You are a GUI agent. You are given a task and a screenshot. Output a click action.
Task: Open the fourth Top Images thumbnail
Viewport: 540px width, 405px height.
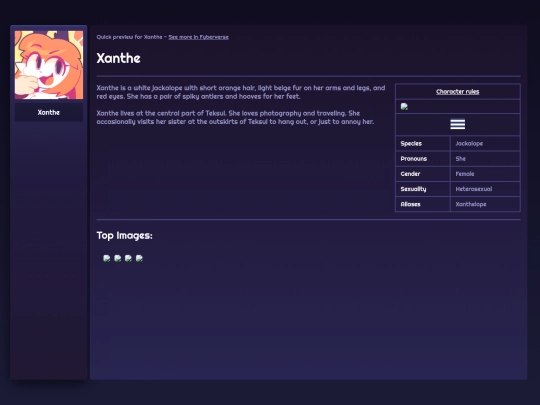coord(139,258)
